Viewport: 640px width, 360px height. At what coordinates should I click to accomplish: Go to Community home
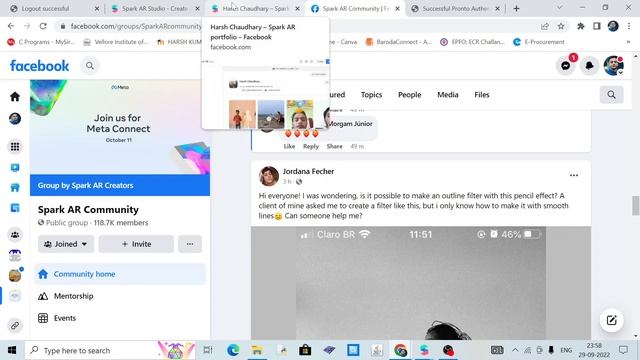tap(120, 274)
